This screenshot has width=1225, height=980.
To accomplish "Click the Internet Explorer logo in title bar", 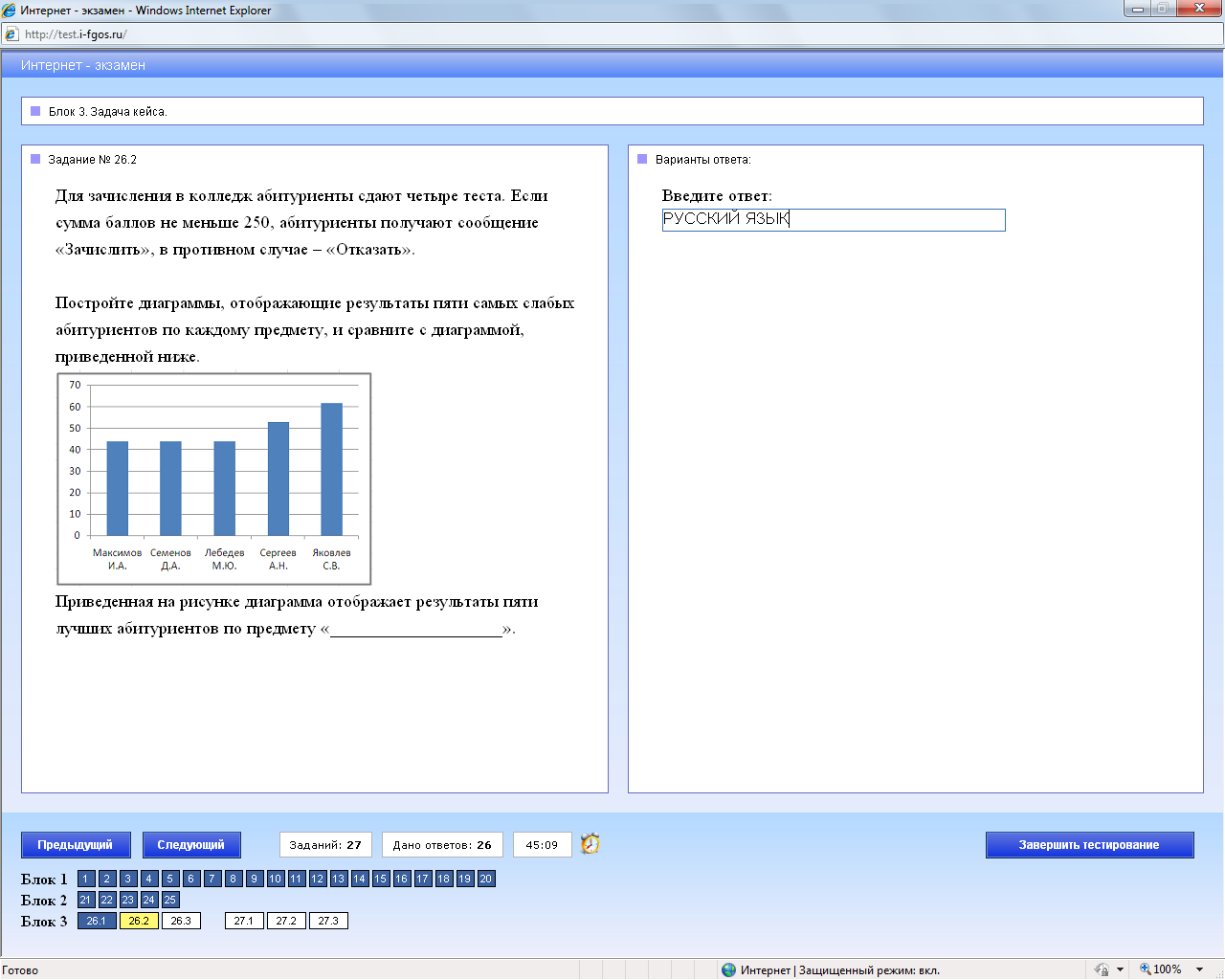I will click(10, 11).
